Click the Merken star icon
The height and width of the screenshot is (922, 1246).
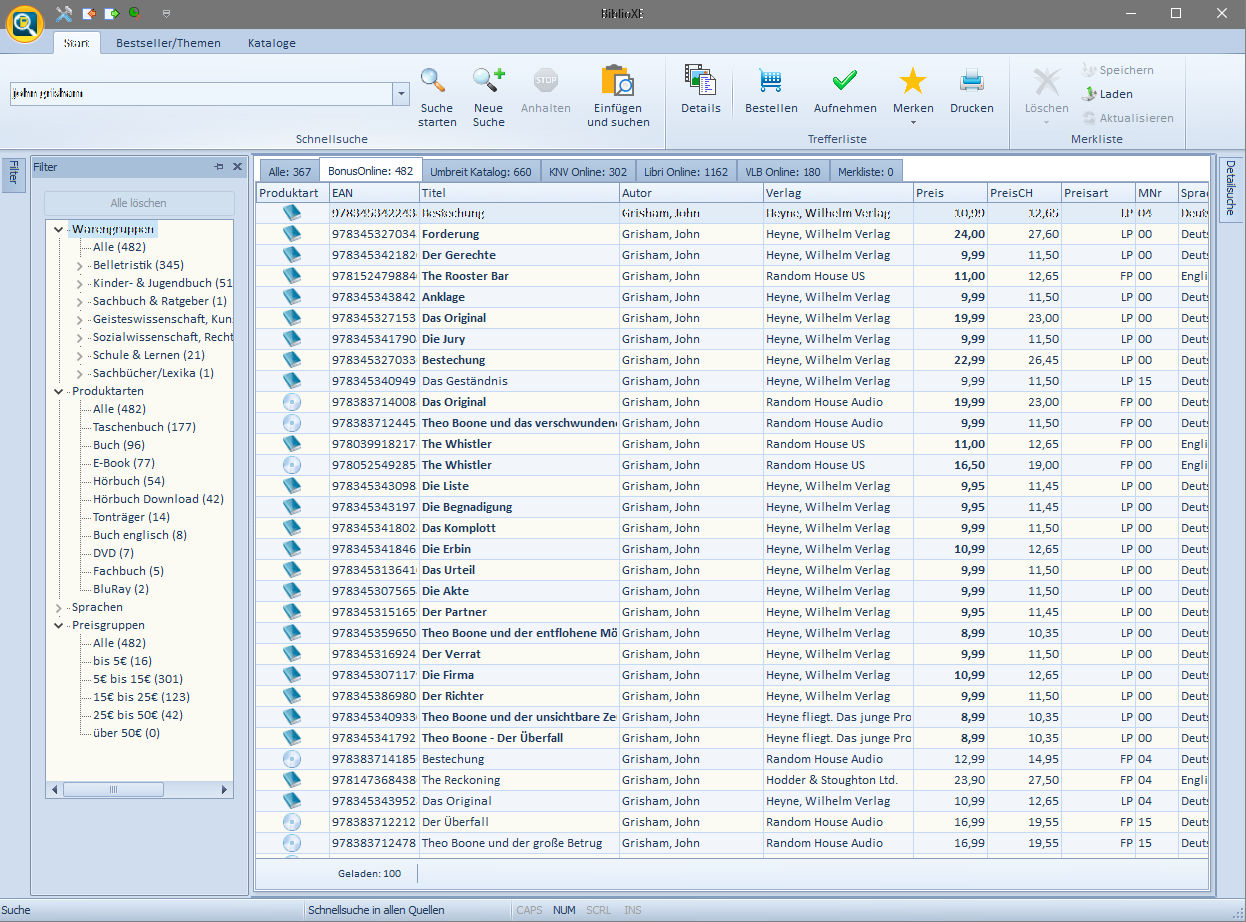[x=913, y=81]
